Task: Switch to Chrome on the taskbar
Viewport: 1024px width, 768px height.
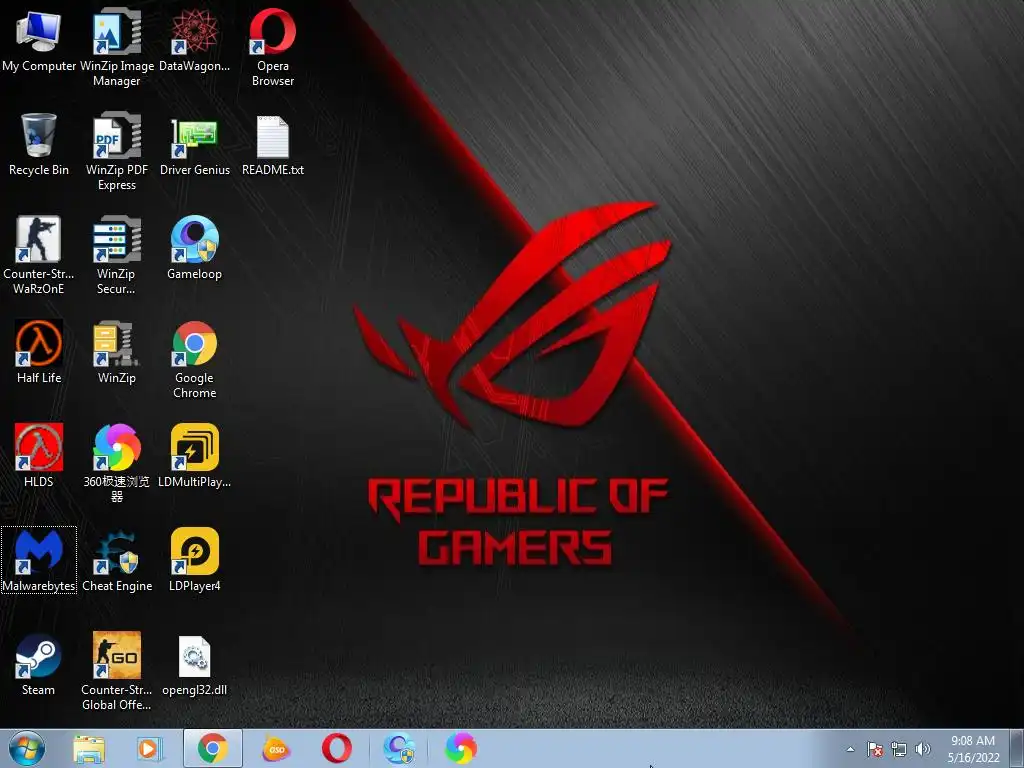Action: pos(213,748)
